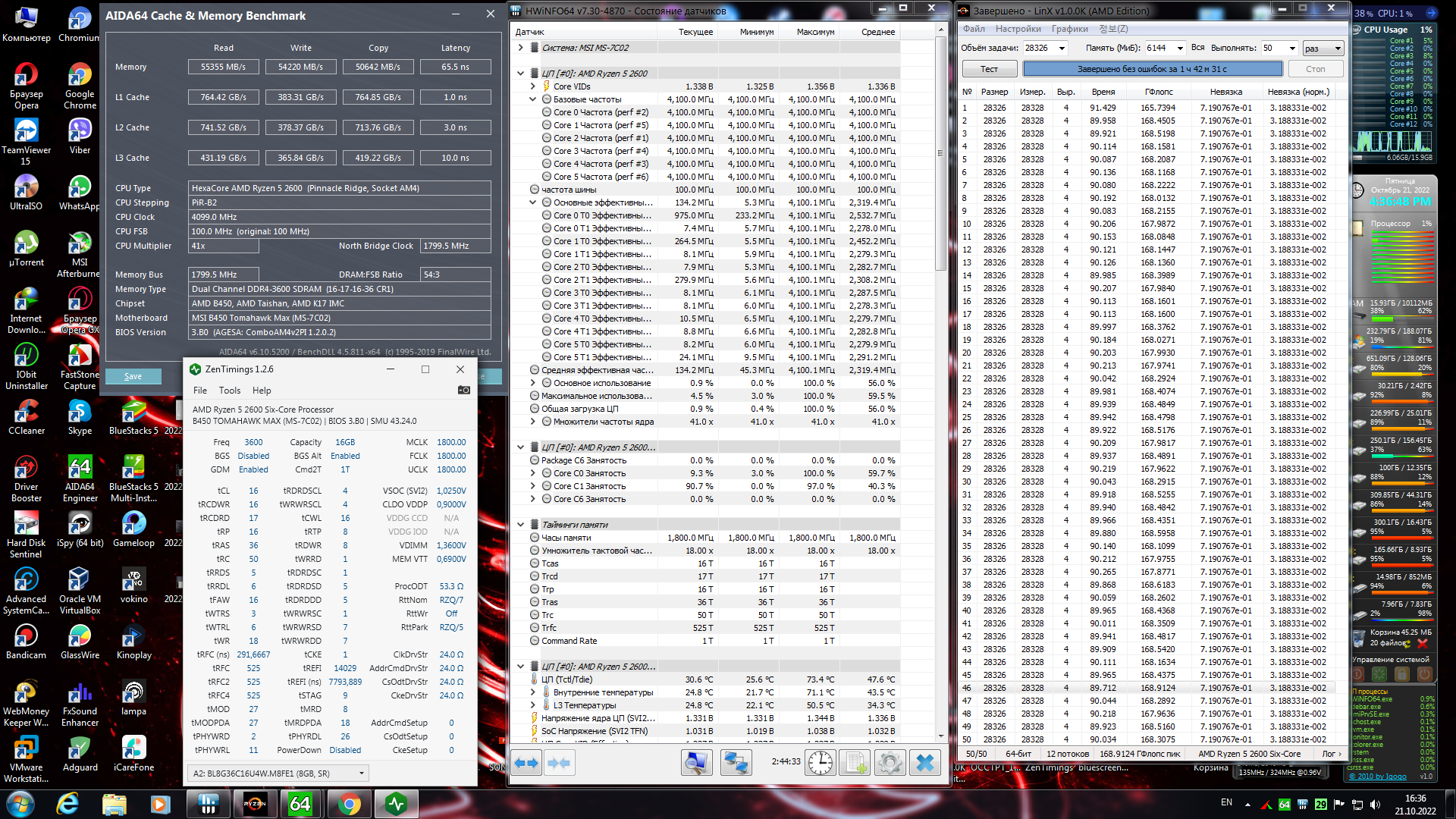Click HWiNFO blue X close sensors button
Screen dimensions: 1456x819
[x=925, y=763]
